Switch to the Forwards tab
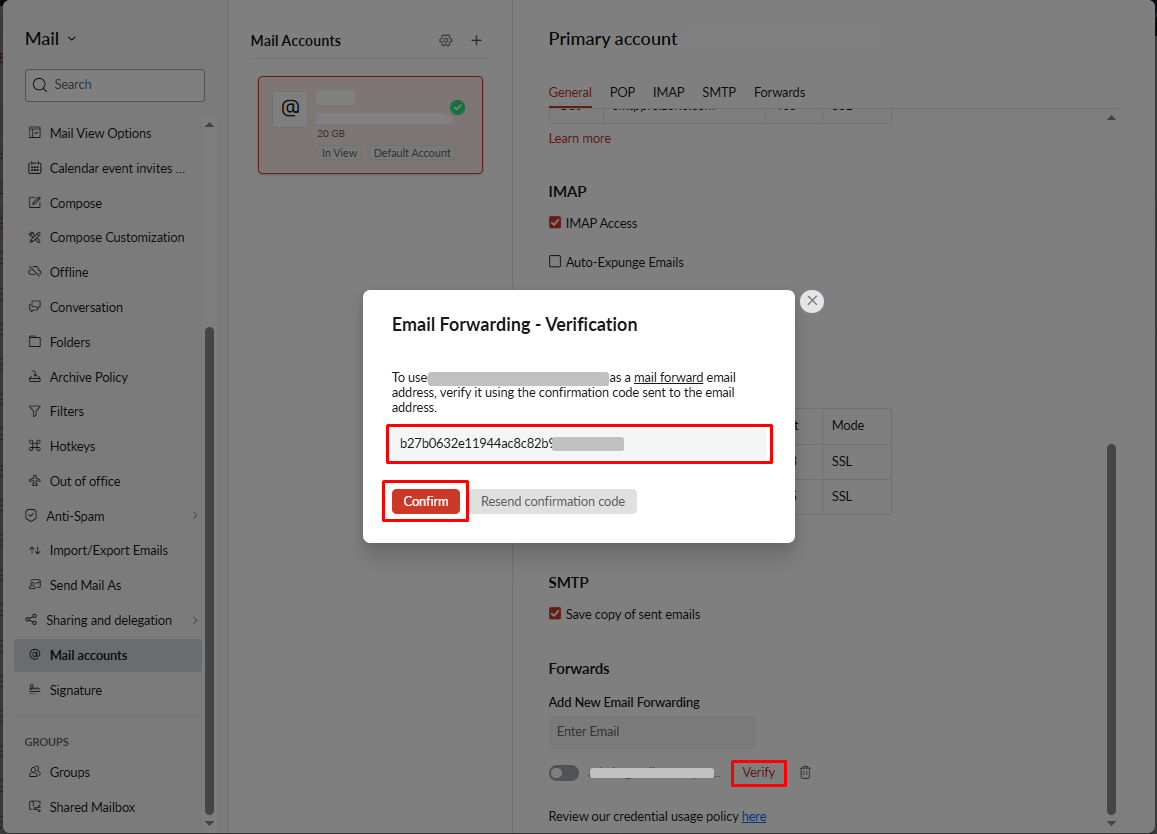The width and height of the screenshot is (1157, 834). [x=779, y=92]
